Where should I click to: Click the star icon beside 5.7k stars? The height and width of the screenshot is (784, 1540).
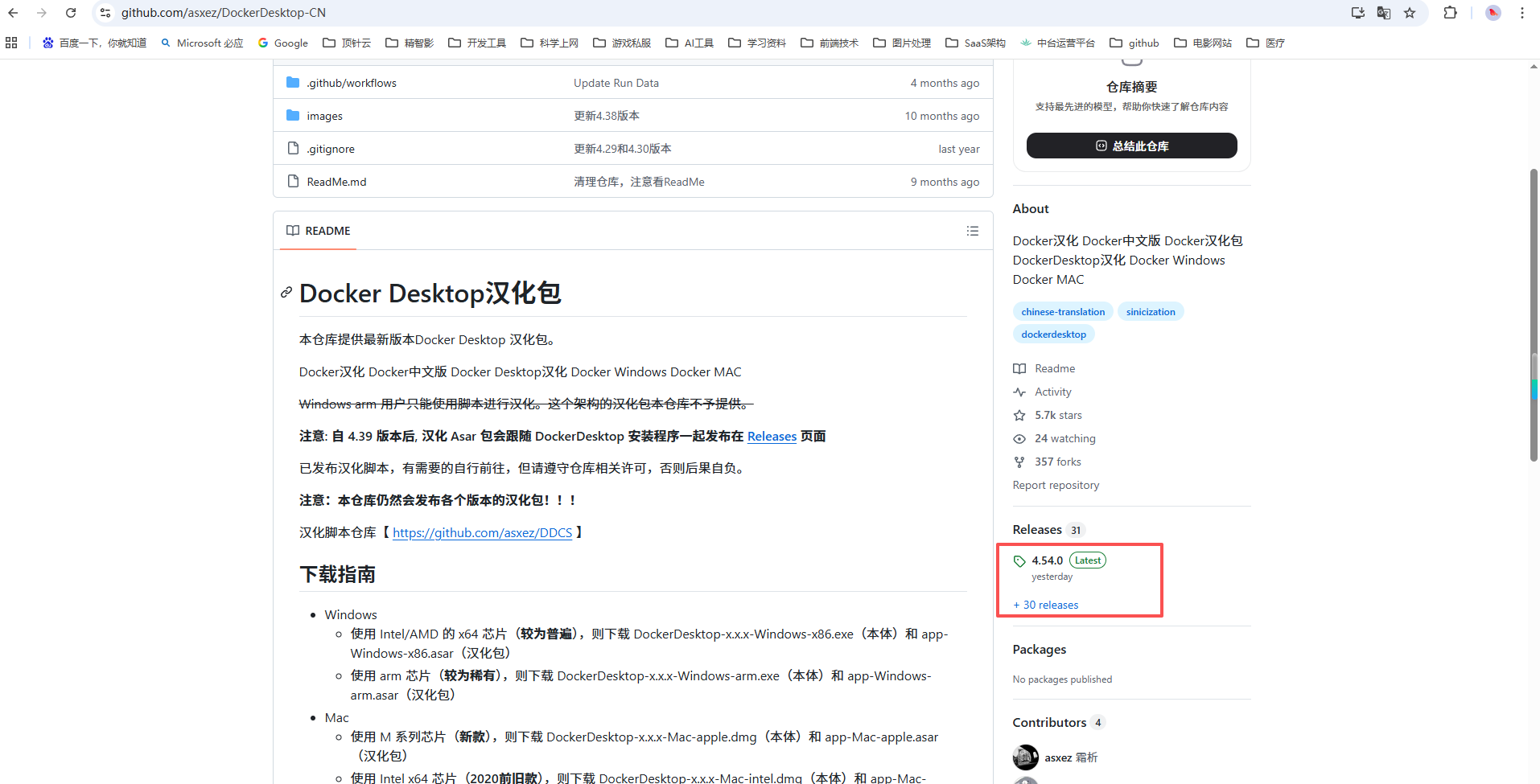(1019, 415)
